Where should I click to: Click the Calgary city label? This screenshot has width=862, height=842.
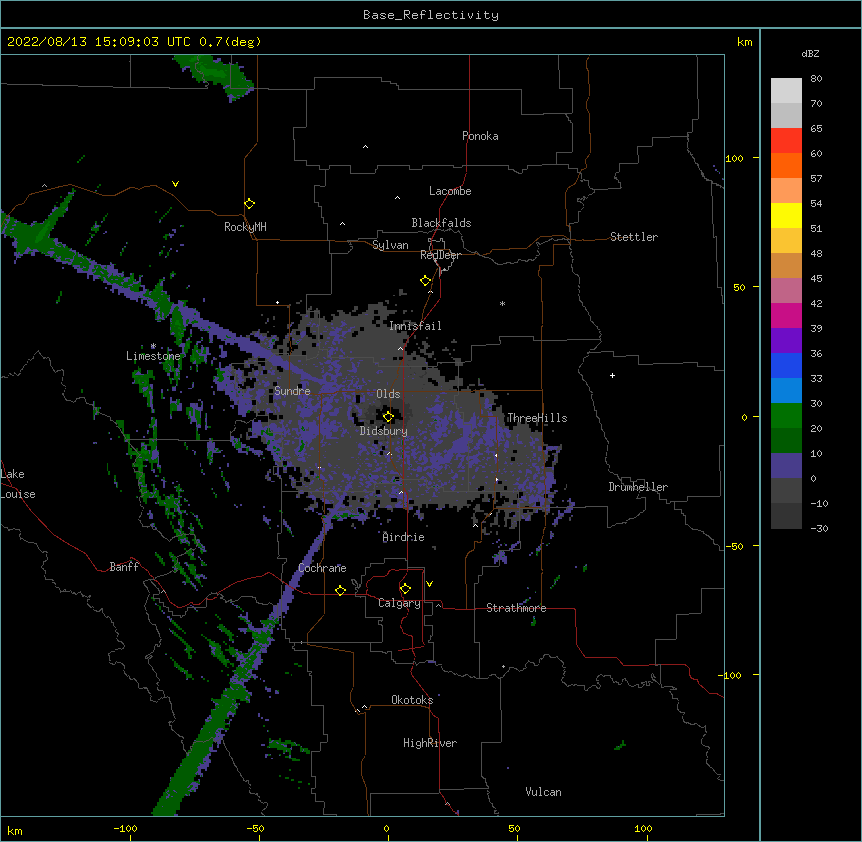pos(399,603)
